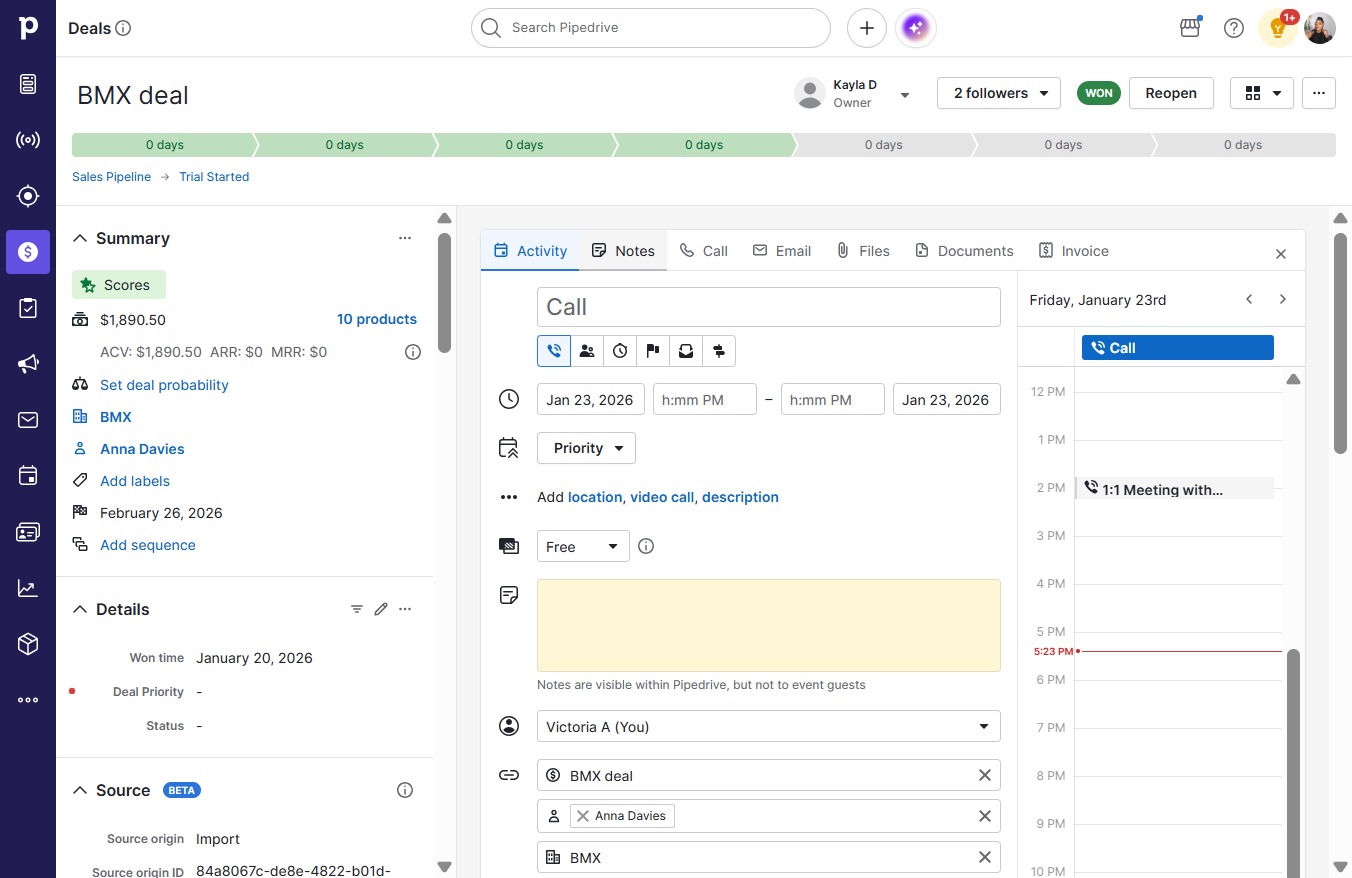This screenshot has height=878, width=1352.
Task: Open the Contacts card sidebar icon
Action: 28,532
